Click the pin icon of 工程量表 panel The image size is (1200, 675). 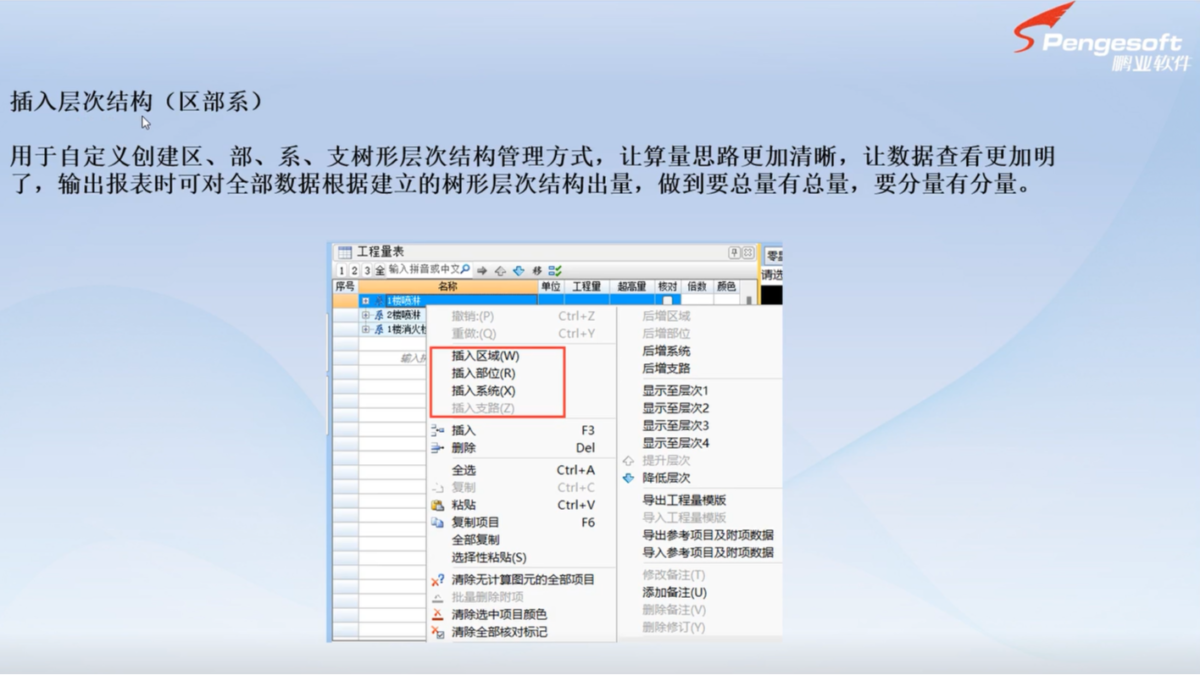(735, 253)
